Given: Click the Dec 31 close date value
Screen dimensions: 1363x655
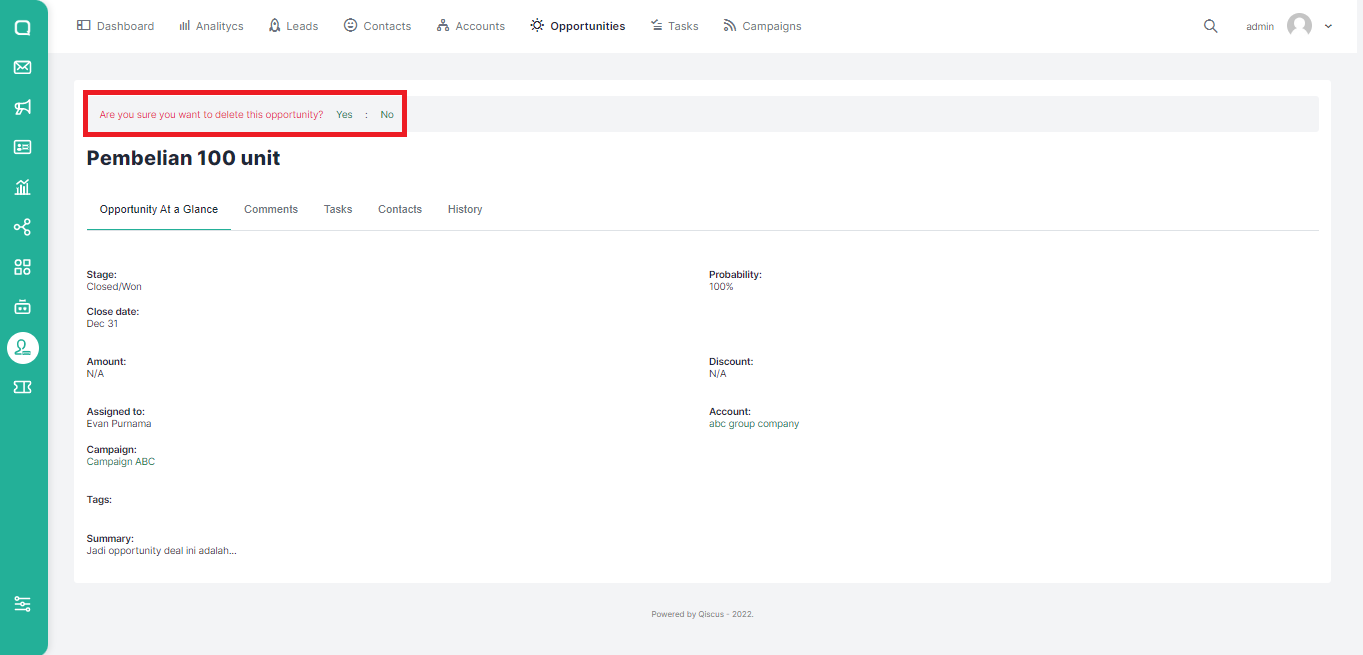Looking at the screenshot, I should coord(102,324).
